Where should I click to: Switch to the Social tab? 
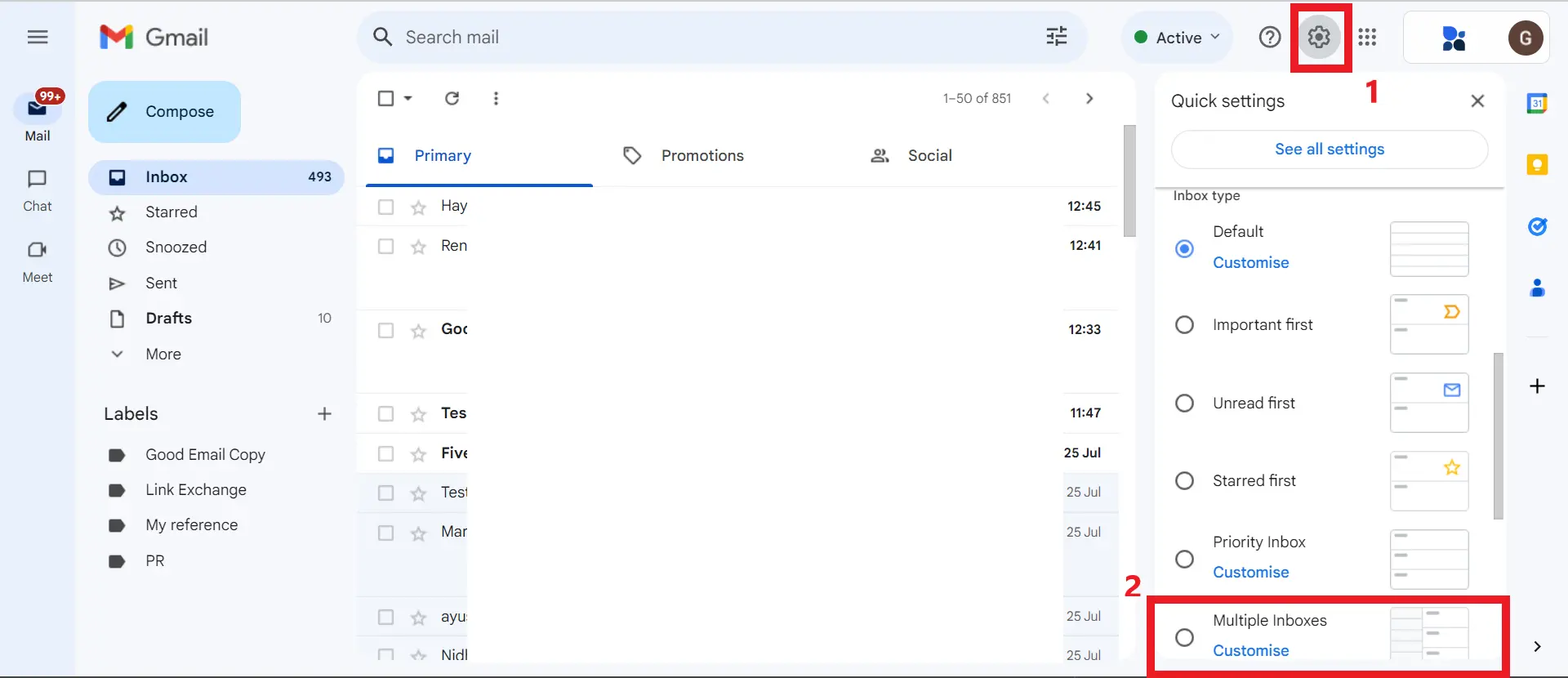(x=911, y=156)
